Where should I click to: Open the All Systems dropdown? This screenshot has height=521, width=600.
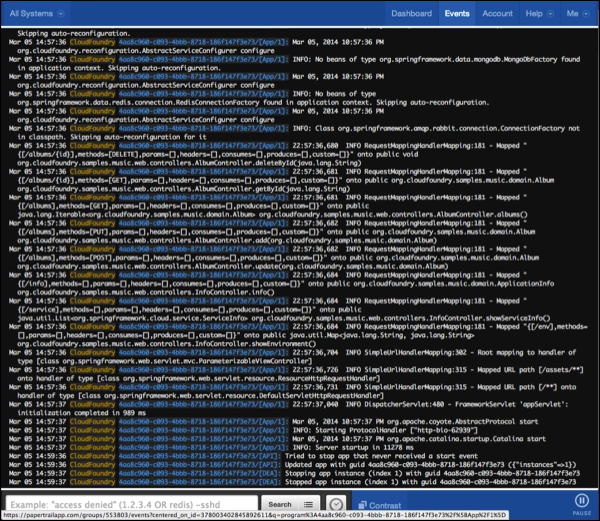[x=37, y=14]
